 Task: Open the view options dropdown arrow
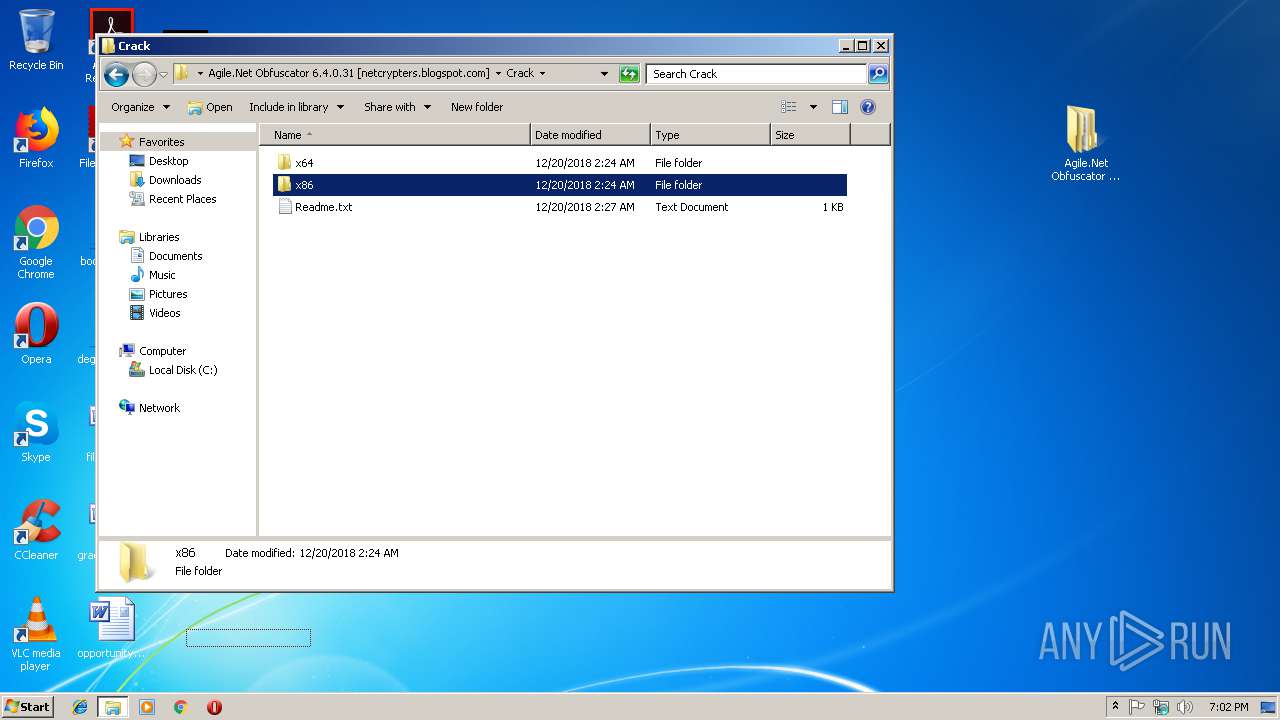[x=813, y=107]
